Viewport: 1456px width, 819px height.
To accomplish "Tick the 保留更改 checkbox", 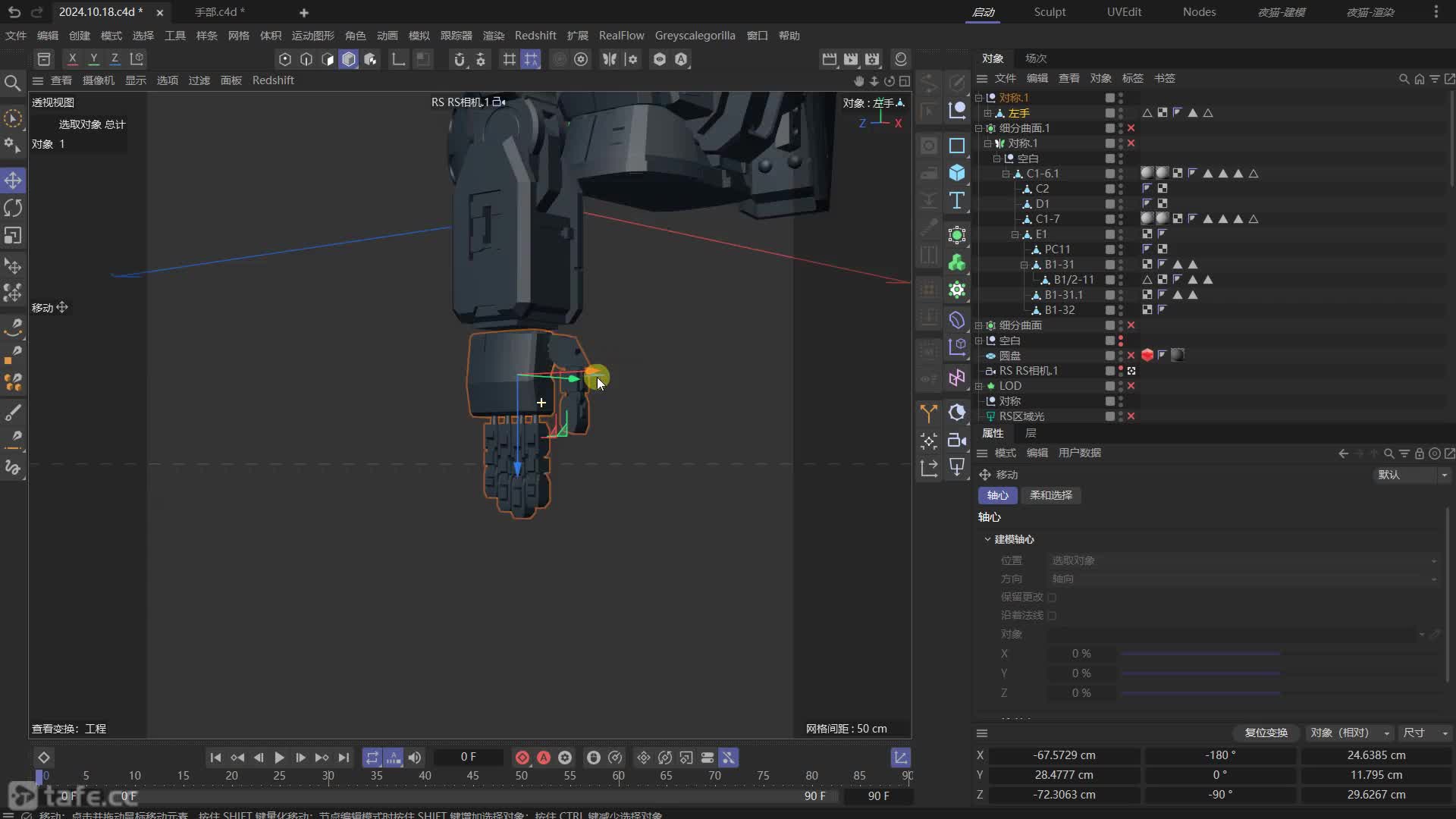I will [1052, 598].
